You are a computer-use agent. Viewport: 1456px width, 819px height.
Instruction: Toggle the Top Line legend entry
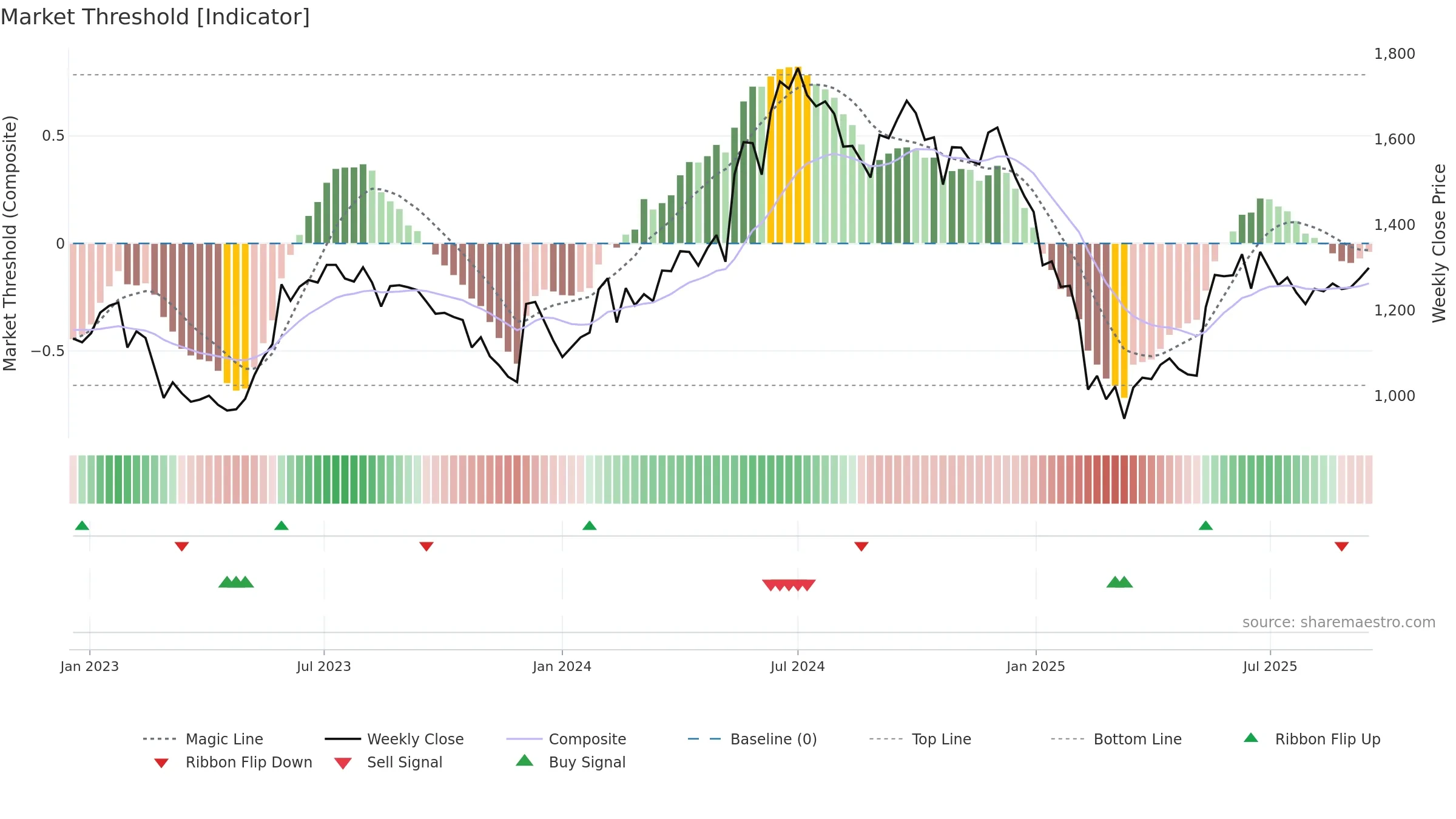pyautogui.click(x=920, y=739)
